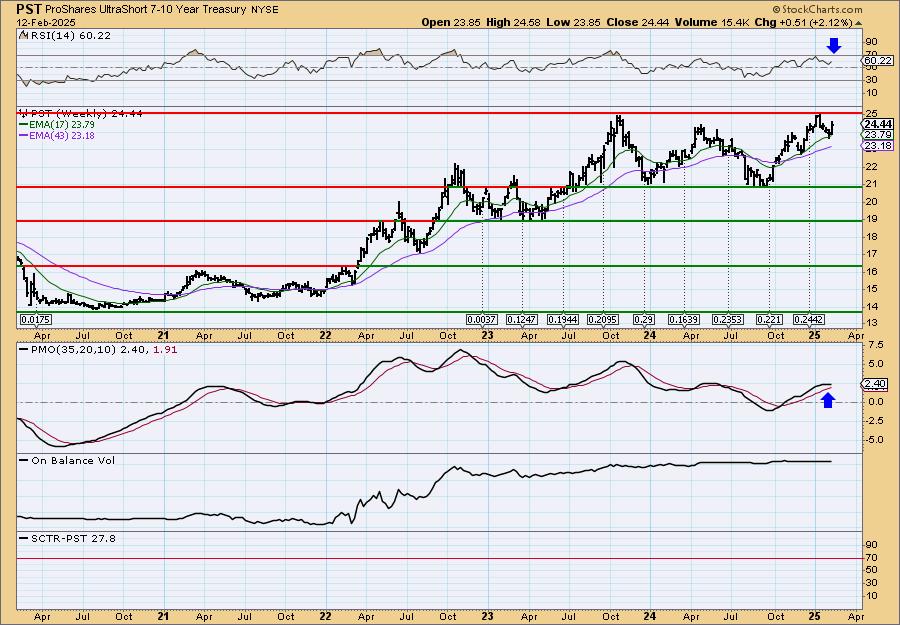
Task: Click the 2.40 PMO value tag on right axis
Action: [x=876, y=384]
